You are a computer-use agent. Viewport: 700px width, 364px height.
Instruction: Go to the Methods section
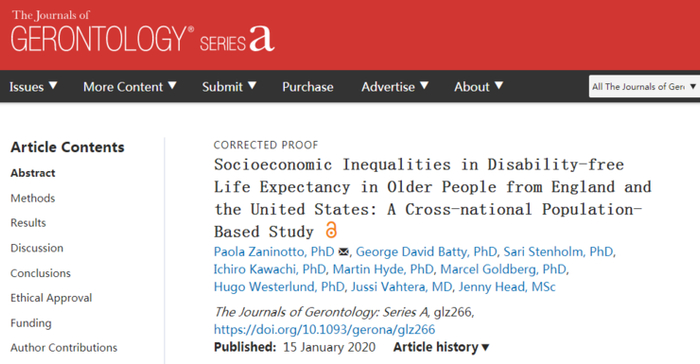click(x=33, y=198)
